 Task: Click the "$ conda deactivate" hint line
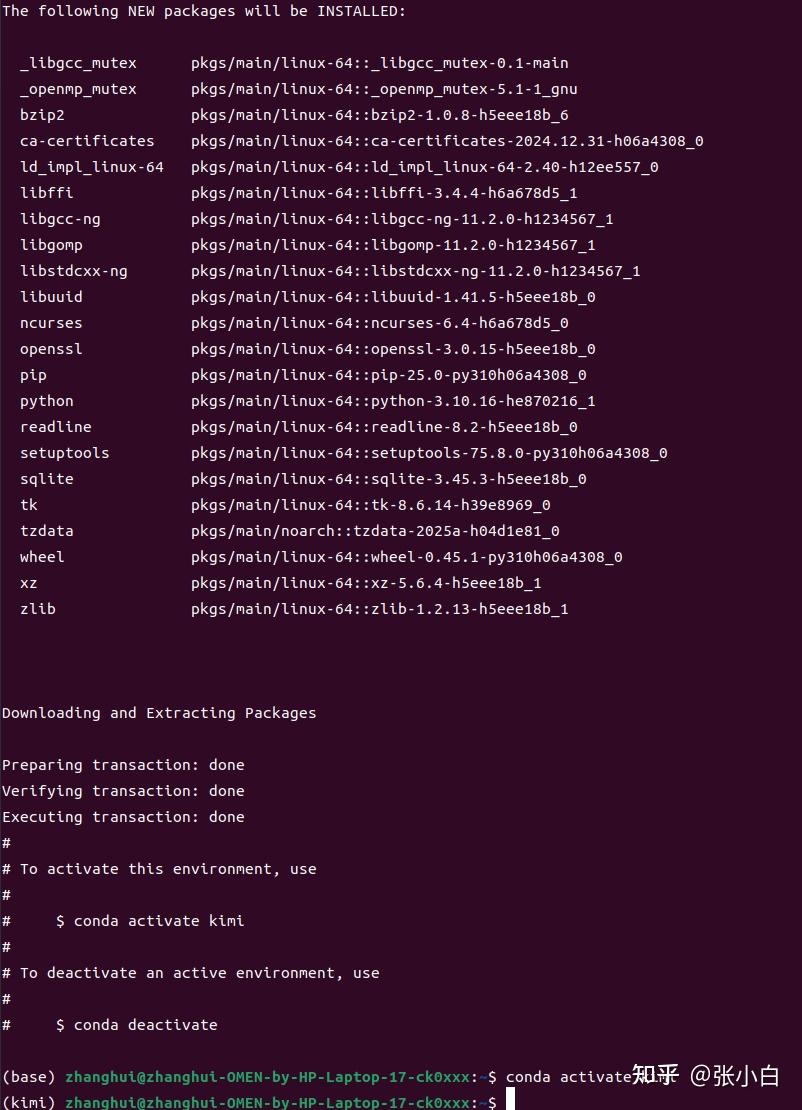(x=137, y=1025)
